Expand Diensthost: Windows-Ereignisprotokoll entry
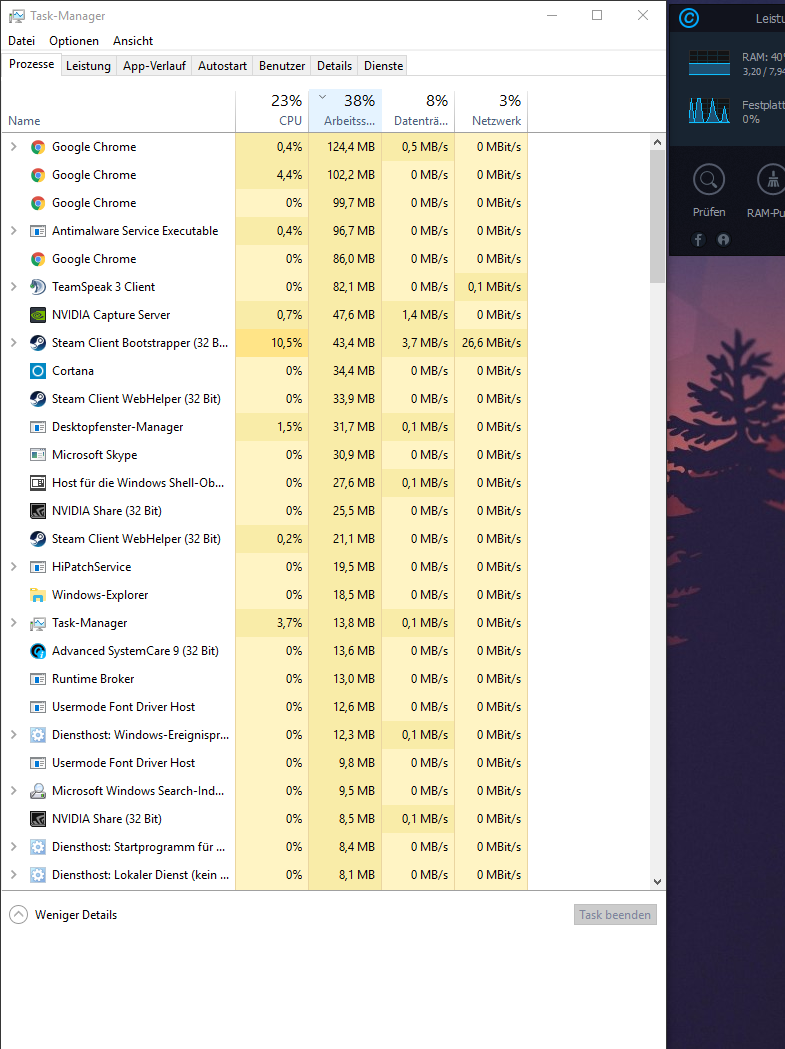Viewport: 785px width, 1049px height. coord(13,735)
